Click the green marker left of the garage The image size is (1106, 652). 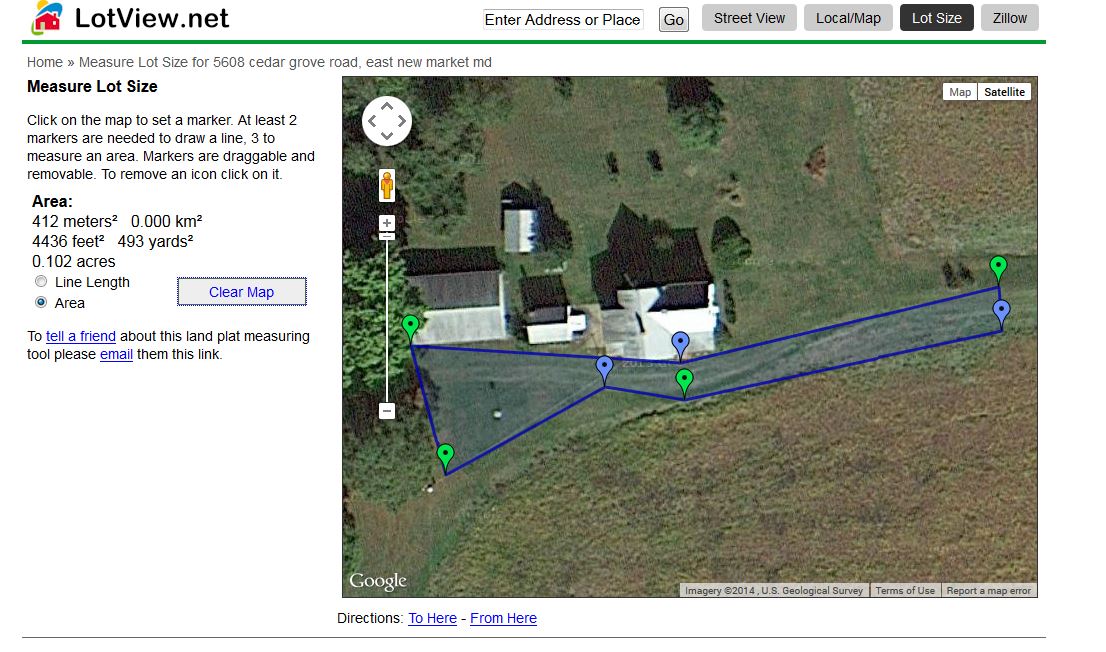tap(411, 330)
